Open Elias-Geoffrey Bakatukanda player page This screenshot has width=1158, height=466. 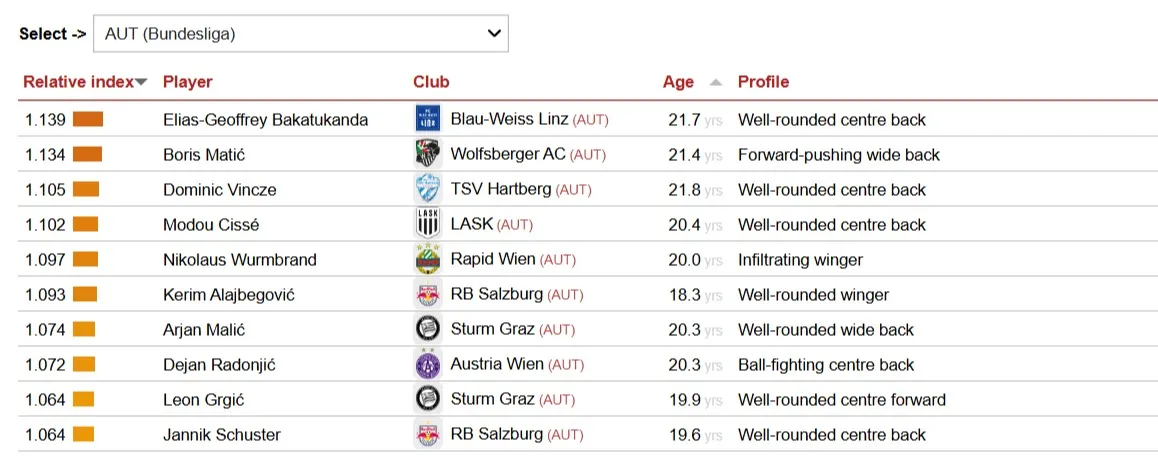[265, 120]
